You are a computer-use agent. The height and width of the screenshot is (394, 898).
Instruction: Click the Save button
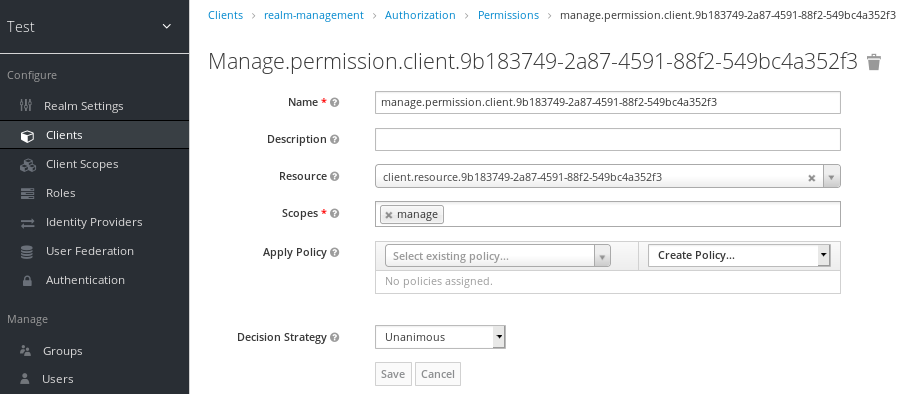pyautogui.click(x=393, y=374)
